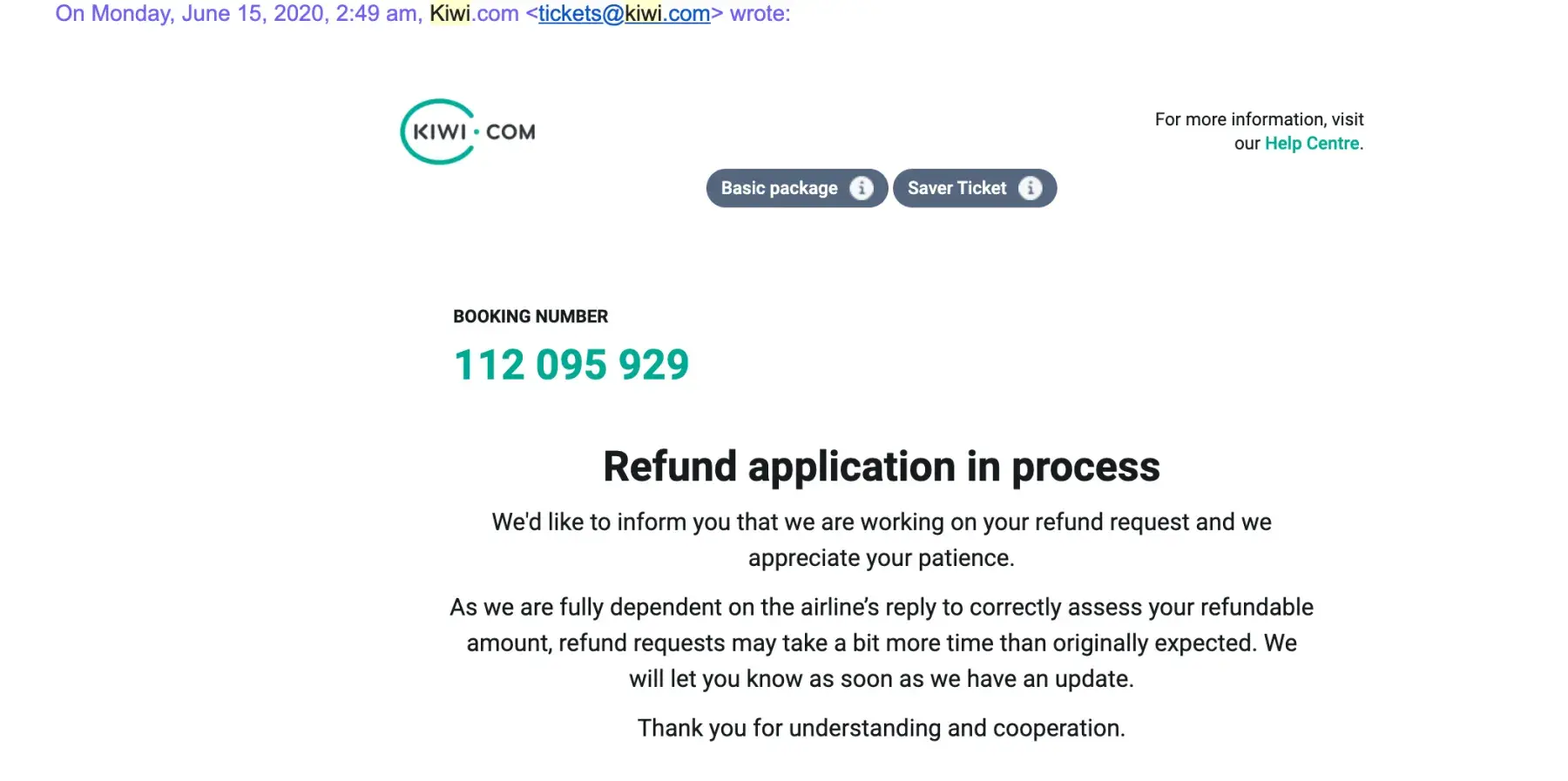Click the highlighted Kiwi word in sender line
The width and height of the screenshot is (1568, 781).
pos(449,14)
